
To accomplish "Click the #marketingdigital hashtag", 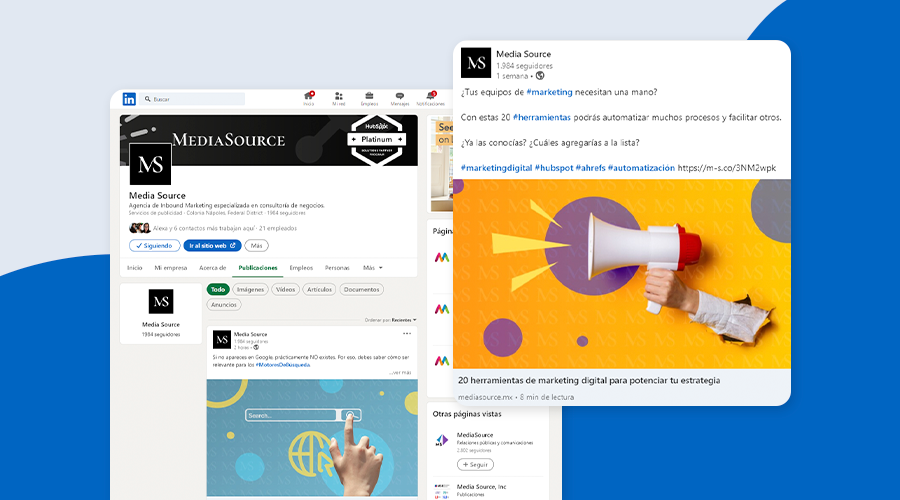I will click(496, 168).
